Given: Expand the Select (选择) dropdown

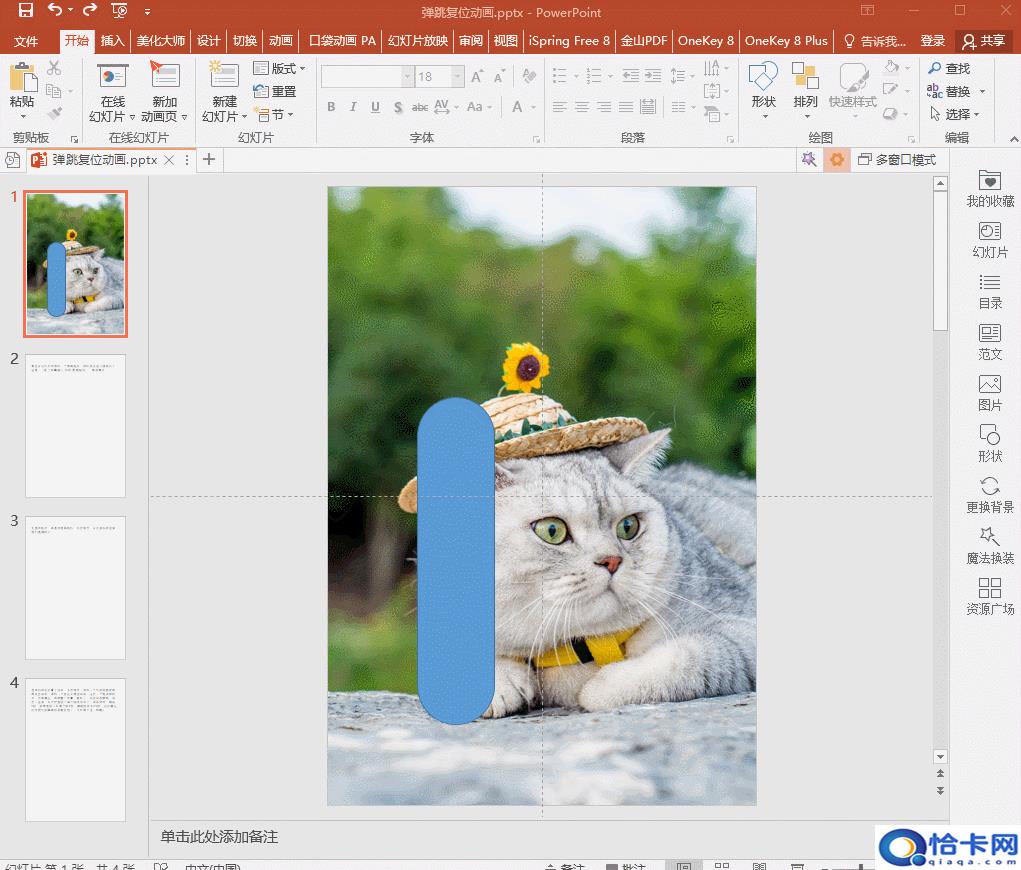Looking at the screenshot, I should pyautogui.click(x=955, y=114).
